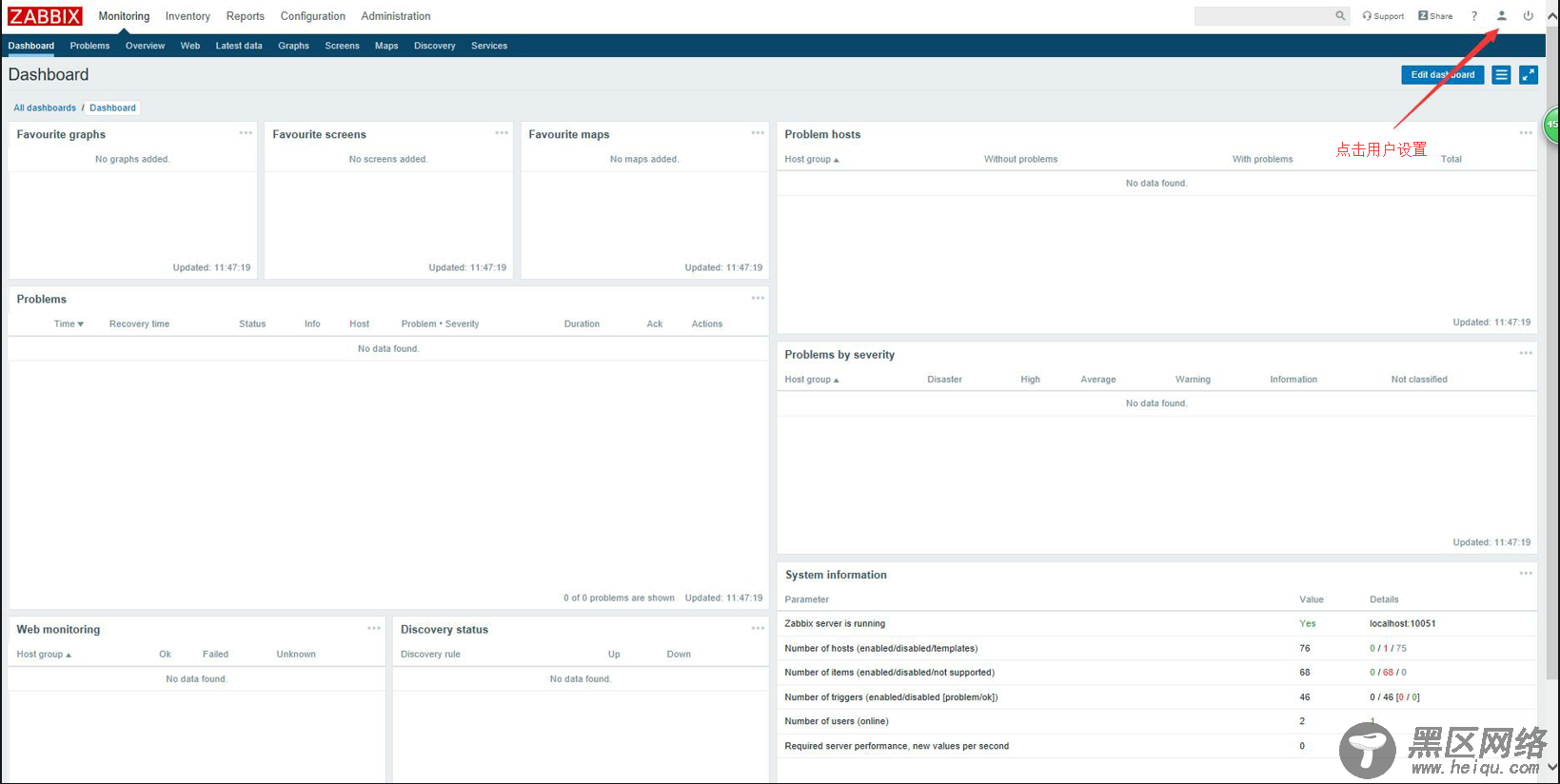This screenshot has width=1560, height=784.
Task: Click 'Number of users (online)' parameter text
Action: 837,721
